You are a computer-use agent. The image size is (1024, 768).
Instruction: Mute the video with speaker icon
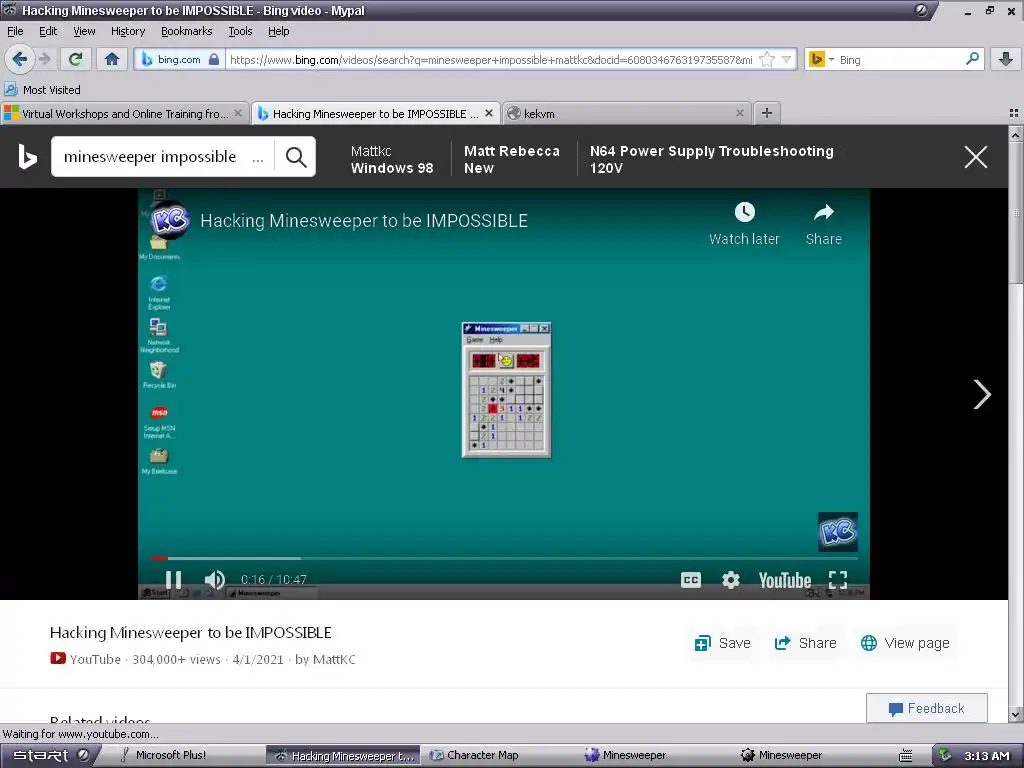tap(214, 580)
